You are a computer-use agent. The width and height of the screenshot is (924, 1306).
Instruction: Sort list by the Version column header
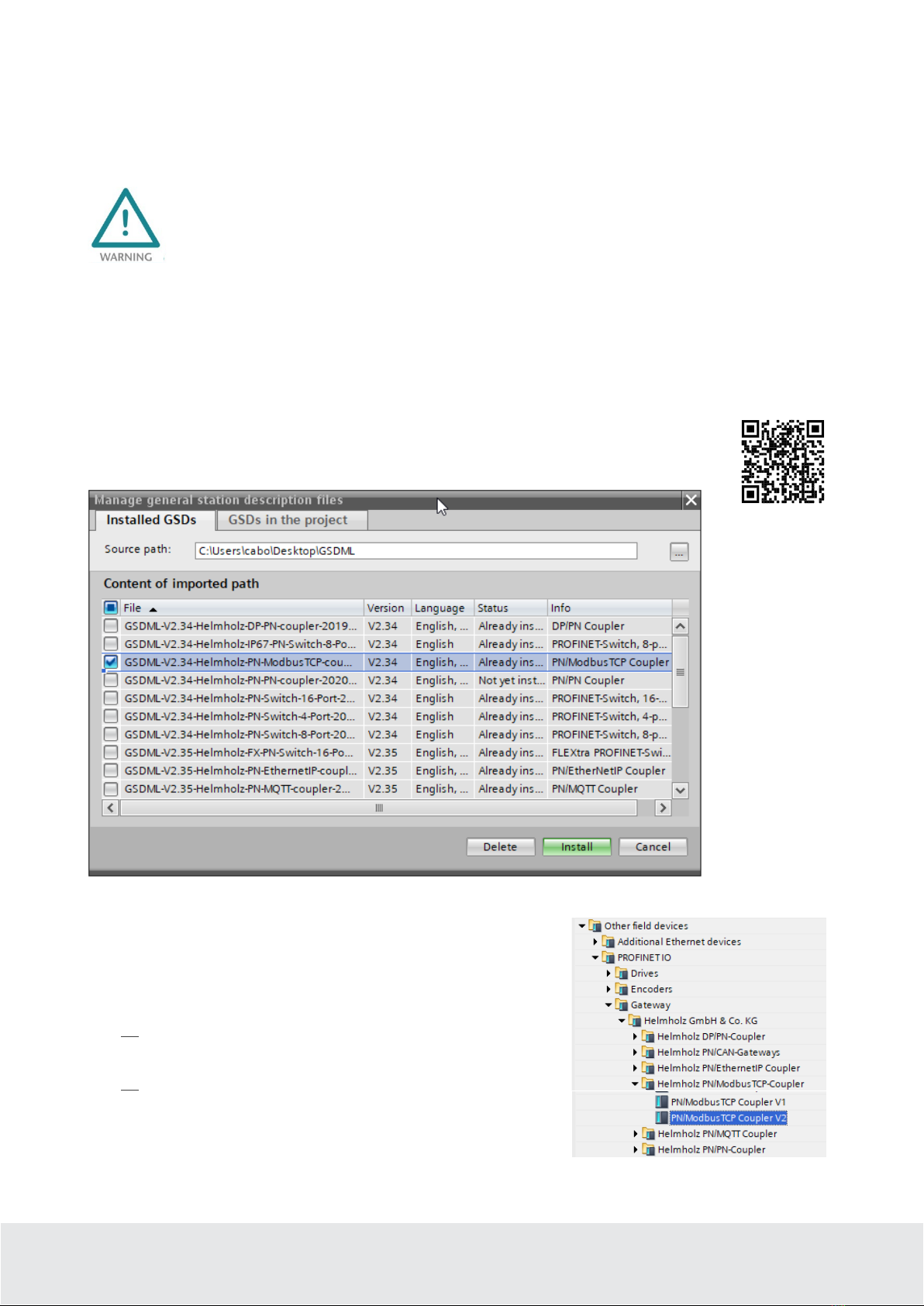387,608
